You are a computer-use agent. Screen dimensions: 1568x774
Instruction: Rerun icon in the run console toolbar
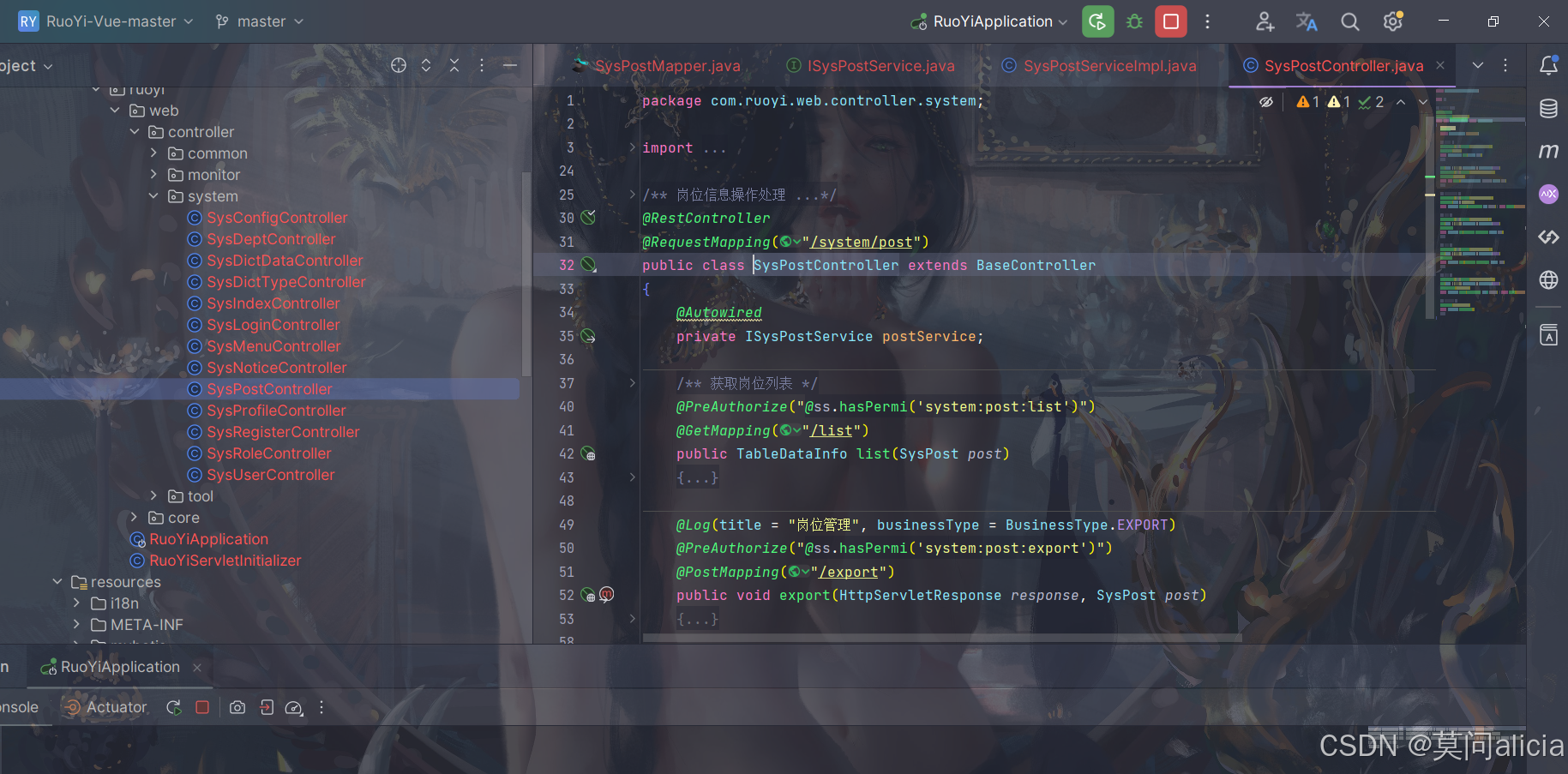174,707
